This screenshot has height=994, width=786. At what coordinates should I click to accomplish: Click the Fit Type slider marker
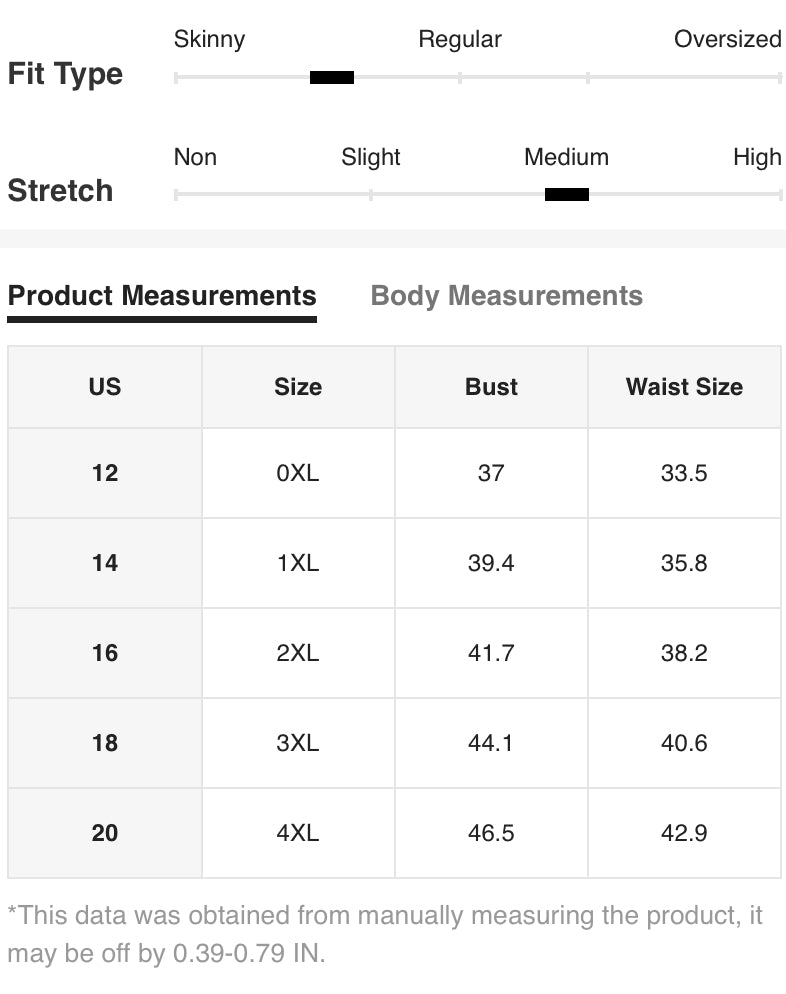[332, 77]
